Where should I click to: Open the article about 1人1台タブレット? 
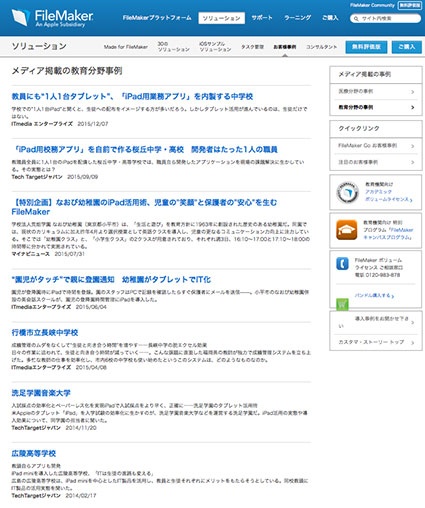(132, 97)
